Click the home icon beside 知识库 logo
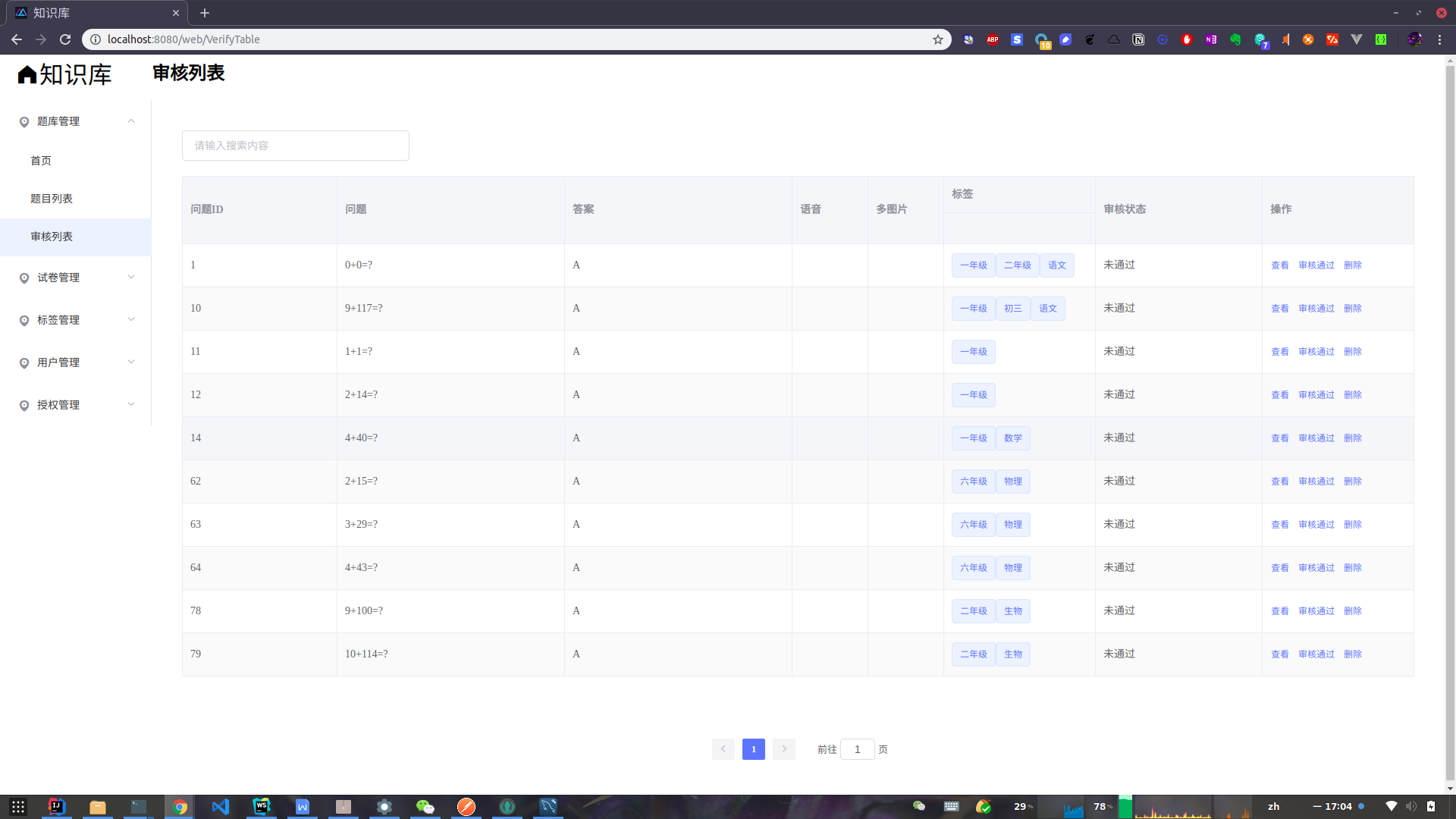Viewport: 1456px width, 819px height. [27, 74]
